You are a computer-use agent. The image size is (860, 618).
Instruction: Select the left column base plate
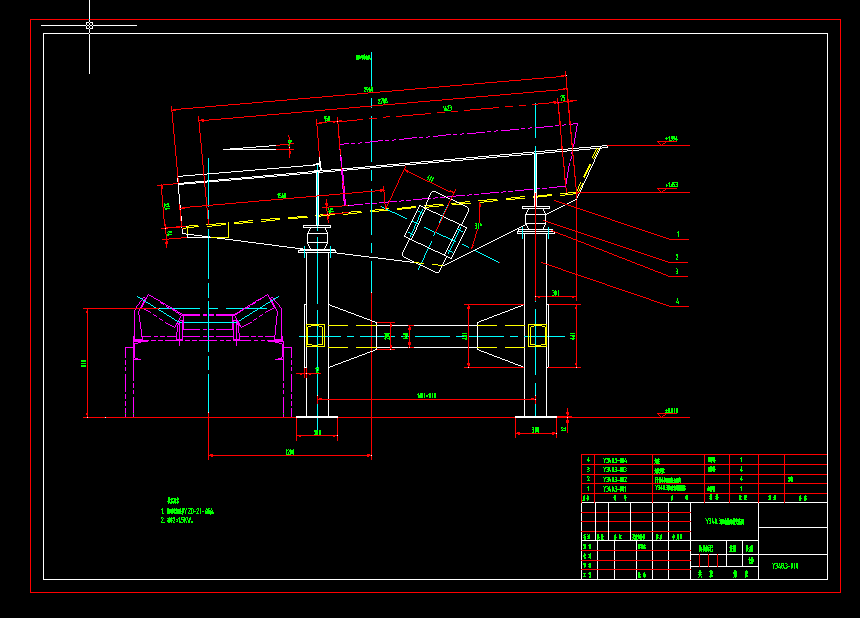pos(317,417)
